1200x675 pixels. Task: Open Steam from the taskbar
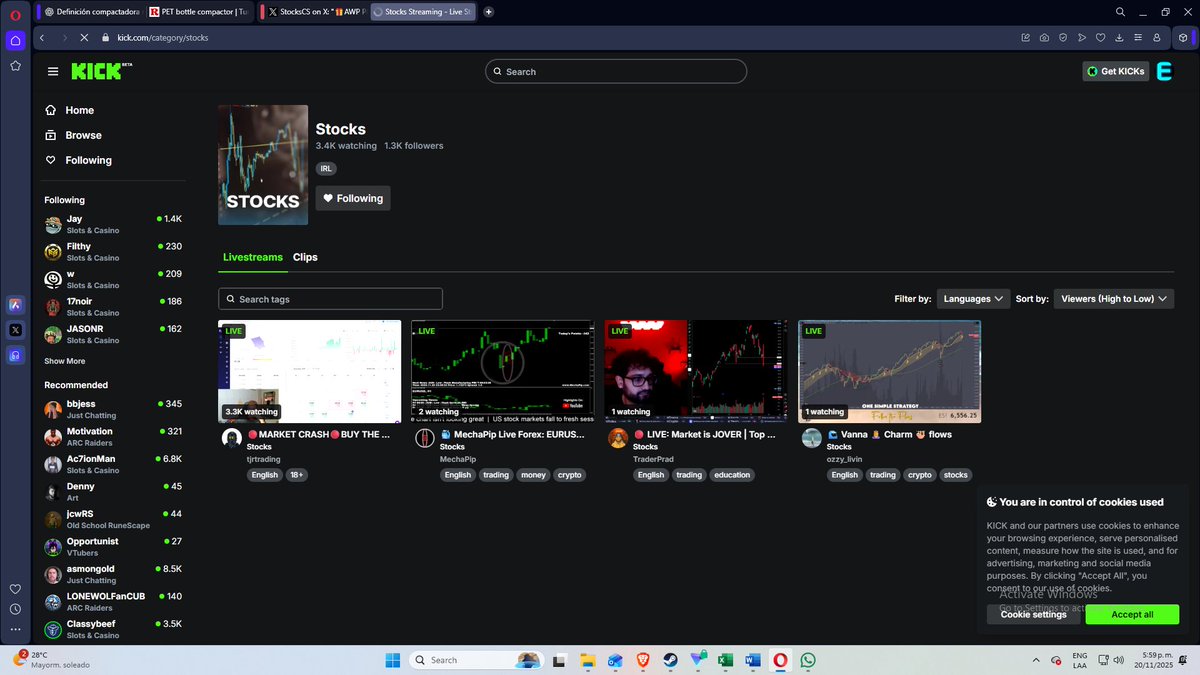point(670,660)
